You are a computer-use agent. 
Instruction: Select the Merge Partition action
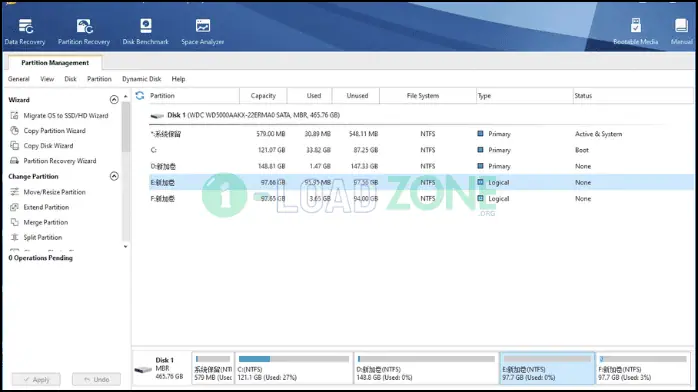pyautogui.click(x=46, y=222)
